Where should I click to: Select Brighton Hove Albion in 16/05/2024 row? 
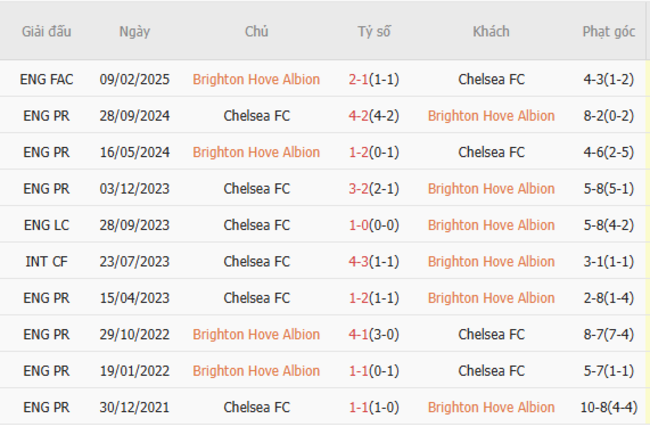(x=256, y=152)
